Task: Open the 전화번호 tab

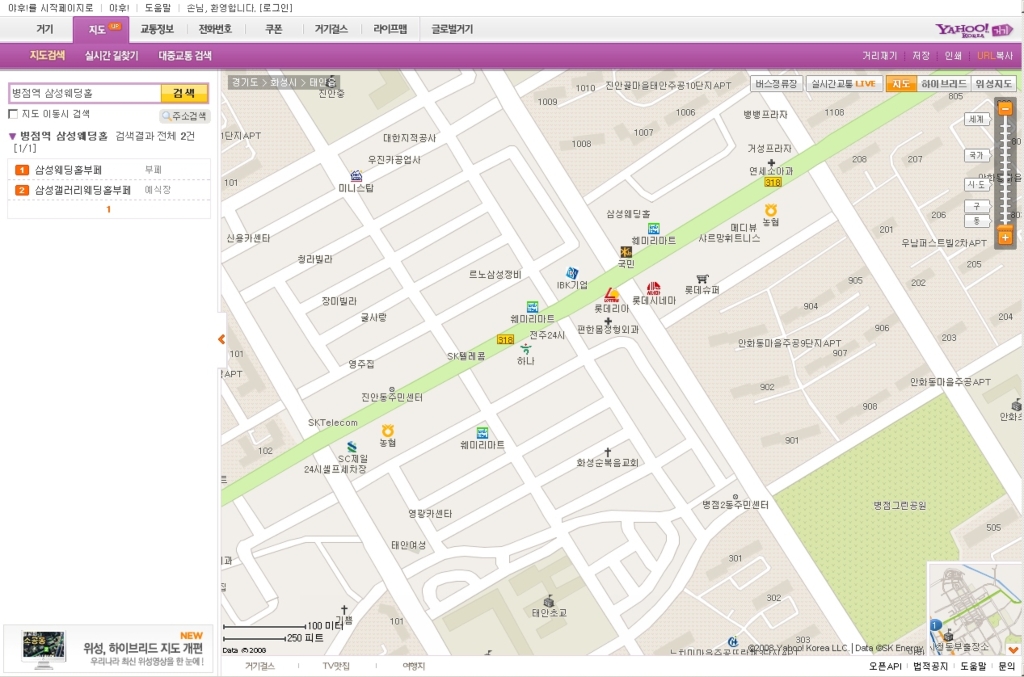Action: click(x=215, y=29)
